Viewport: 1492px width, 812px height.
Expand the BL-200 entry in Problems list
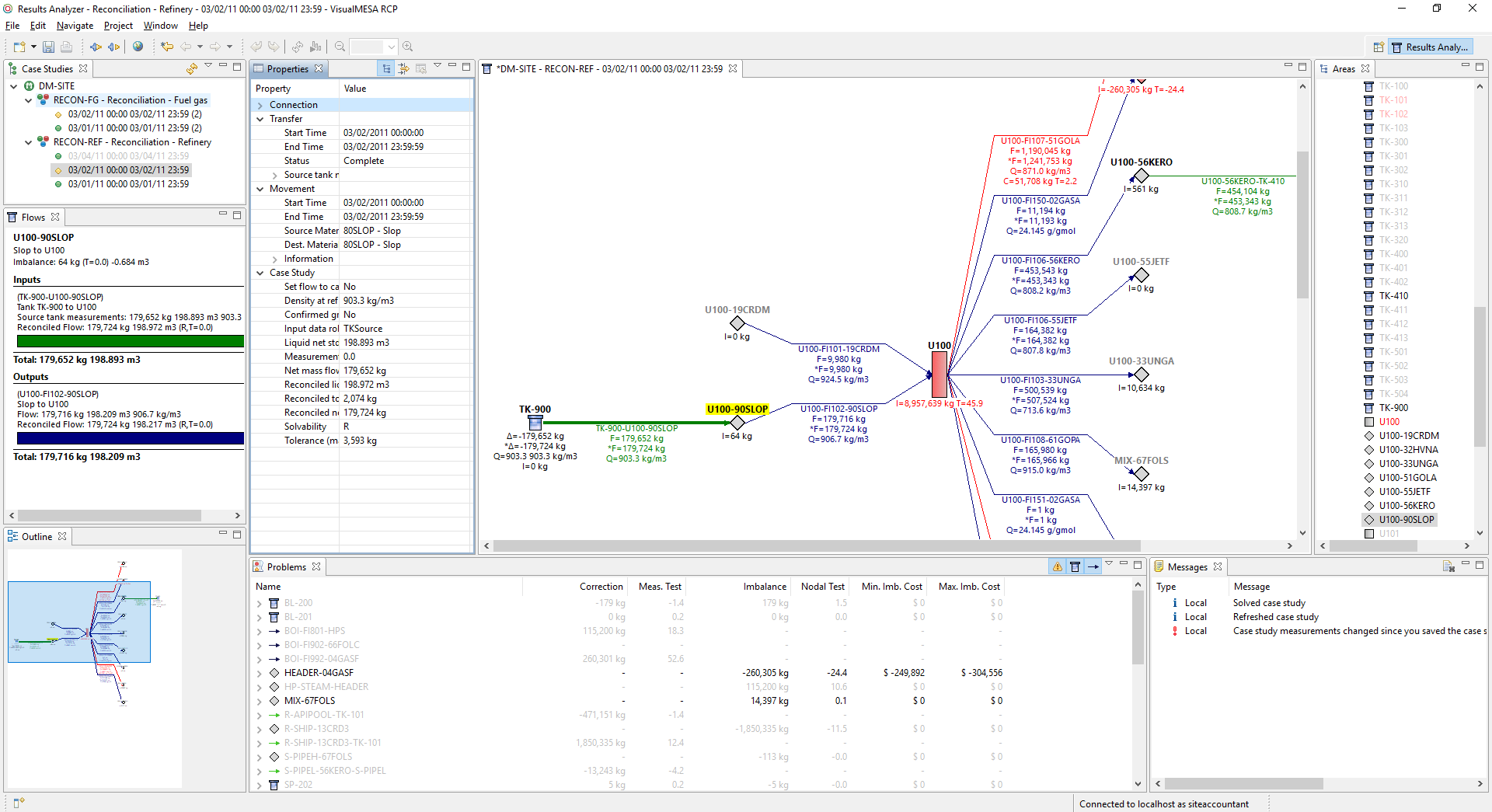(259, 602)
